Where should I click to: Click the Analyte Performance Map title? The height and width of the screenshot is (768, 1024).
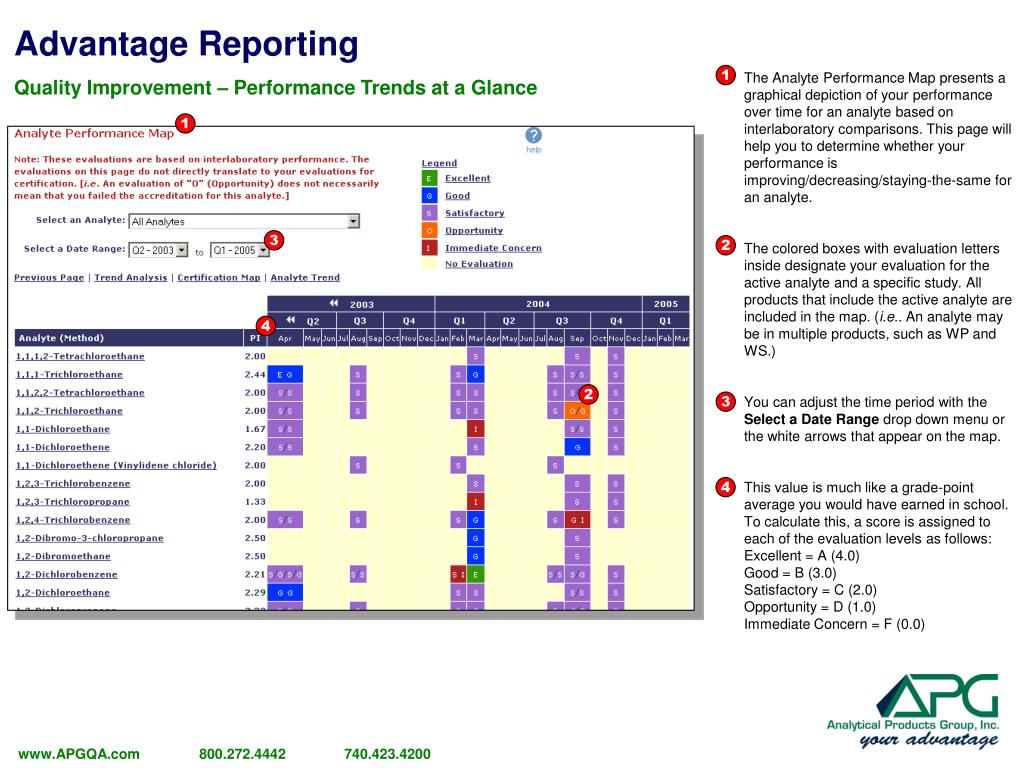tap(94, 133)
